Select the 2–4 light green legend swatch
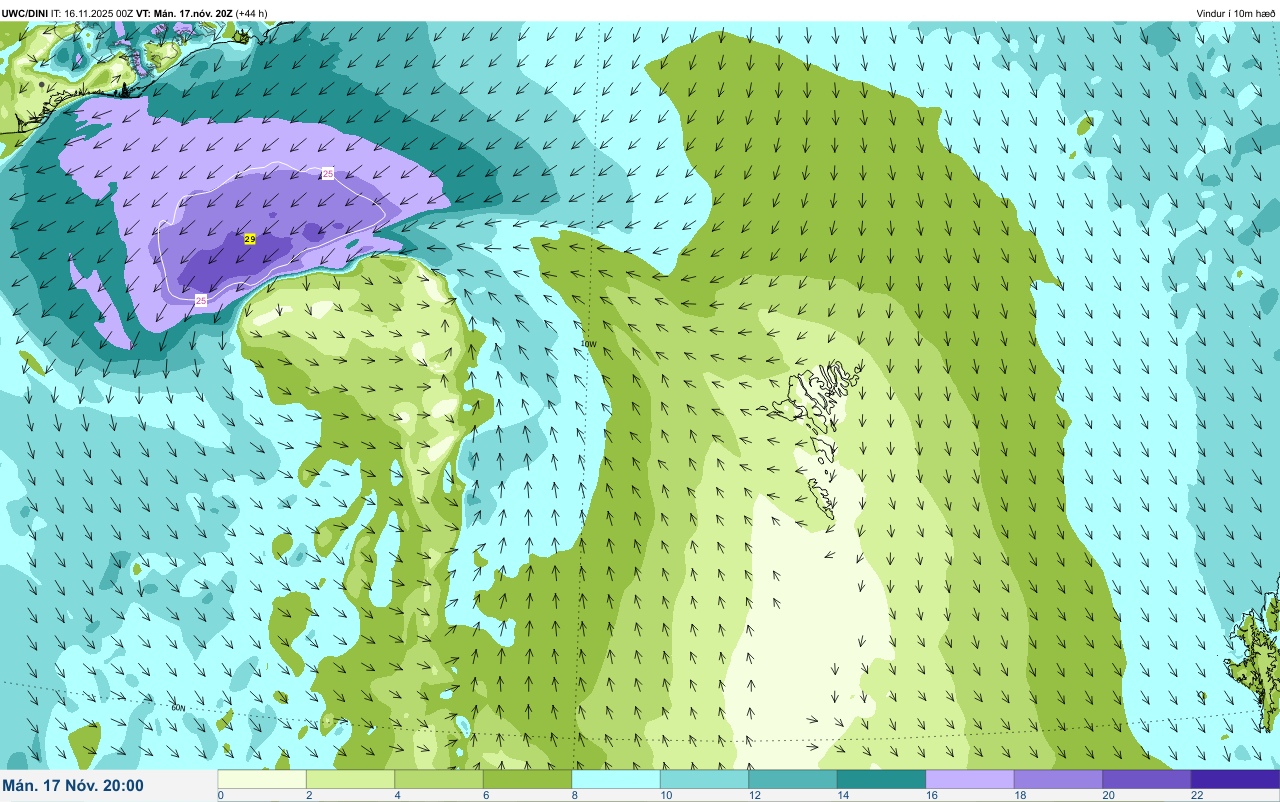The width and height of the screenshot is (1280, 802). point(350,779)
